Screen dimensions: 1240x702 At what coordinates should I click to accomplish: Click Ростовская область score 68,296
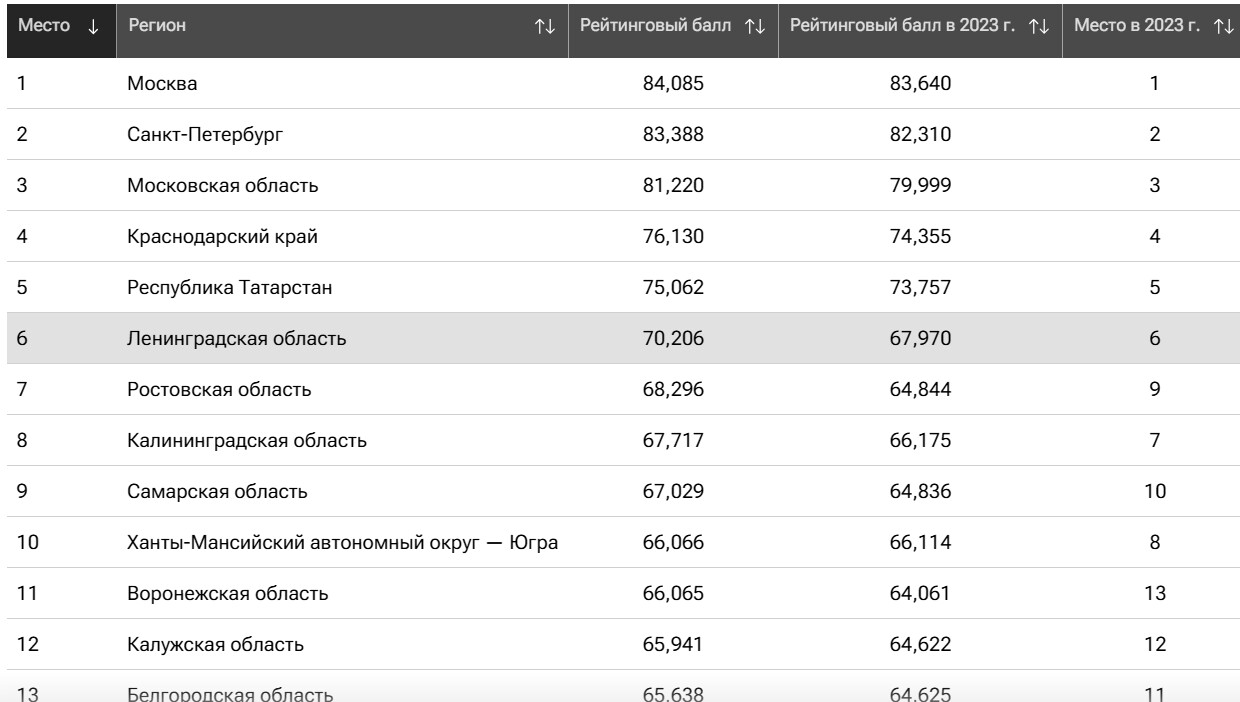673,390
